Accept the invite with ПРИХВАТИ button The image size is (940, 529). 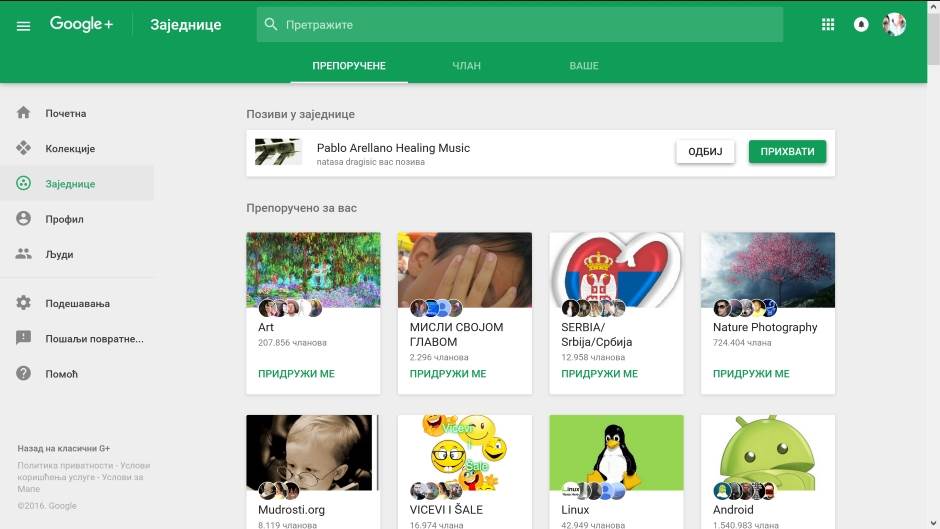[x=787, y=152]
